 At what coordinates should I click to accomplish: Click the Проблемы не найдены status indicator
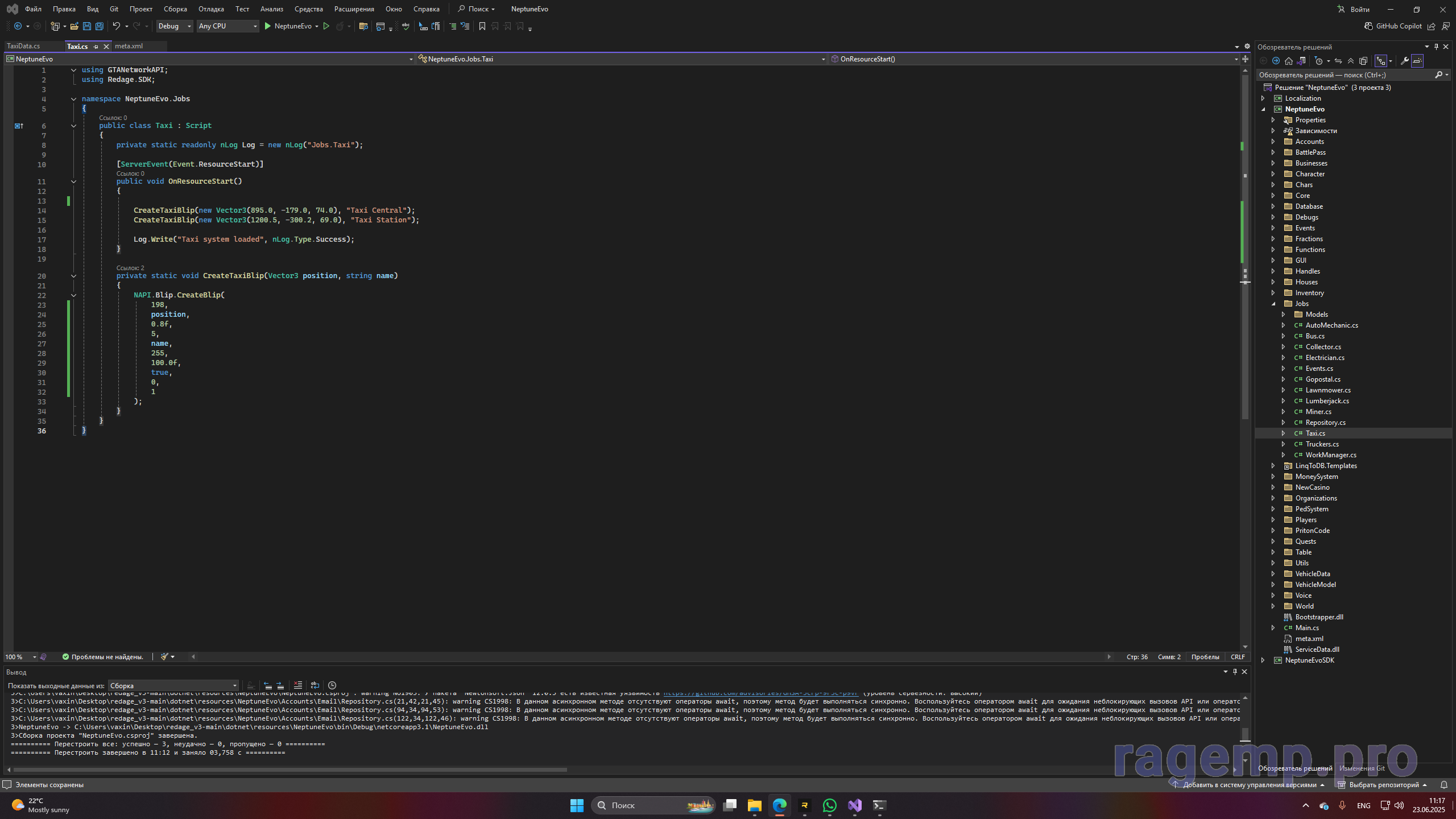[102, 657]
